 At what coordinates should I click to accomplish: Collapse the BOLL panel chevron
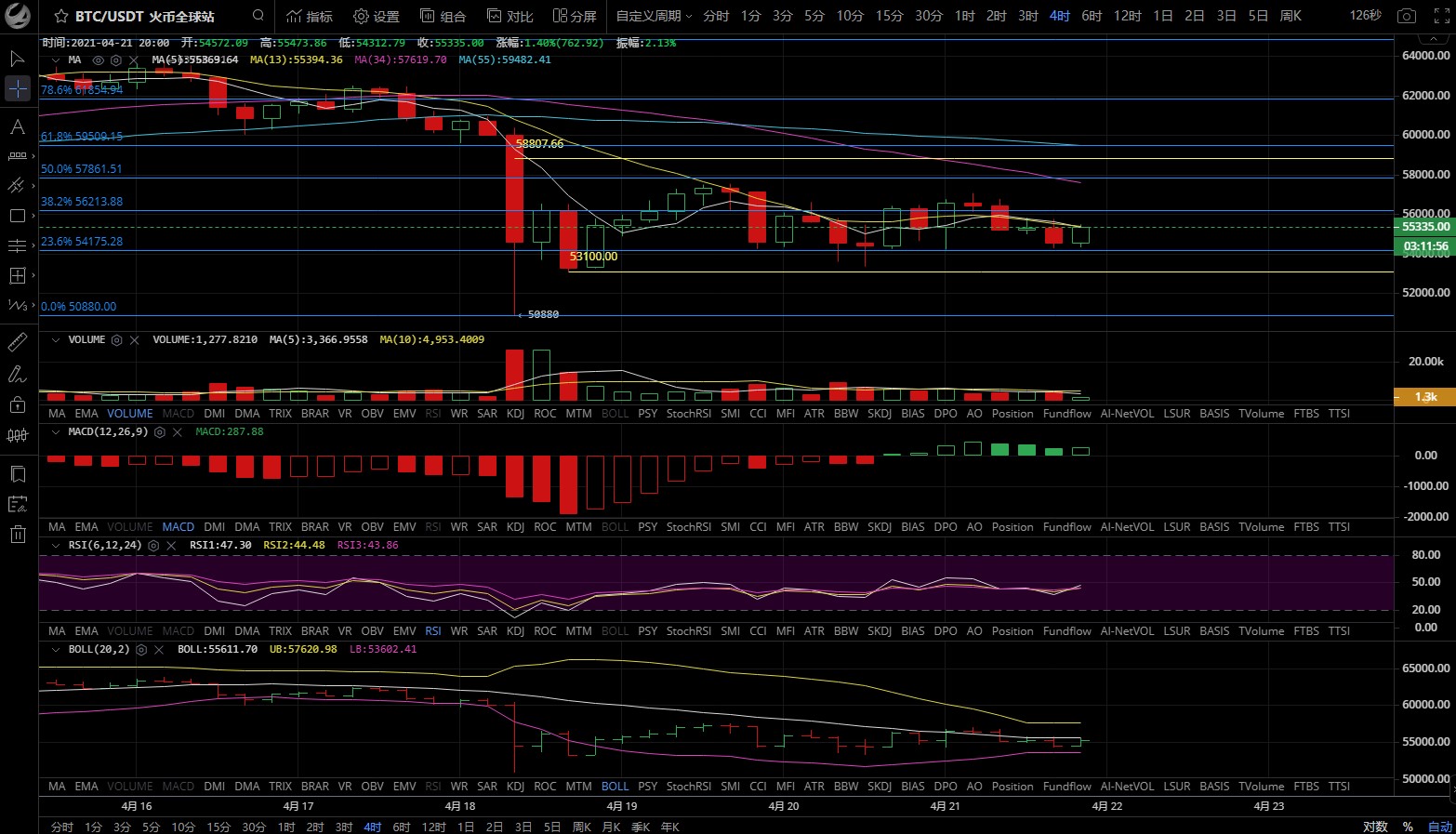click(56, 650)
